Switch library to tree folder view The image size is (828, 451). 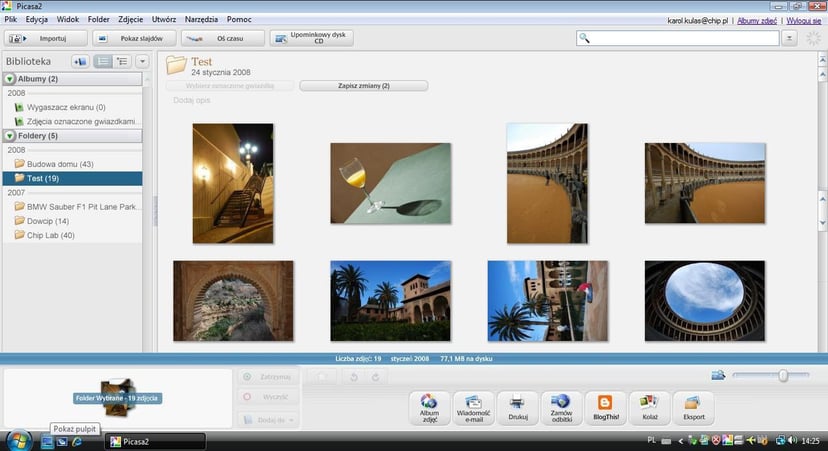pos(122,62)
